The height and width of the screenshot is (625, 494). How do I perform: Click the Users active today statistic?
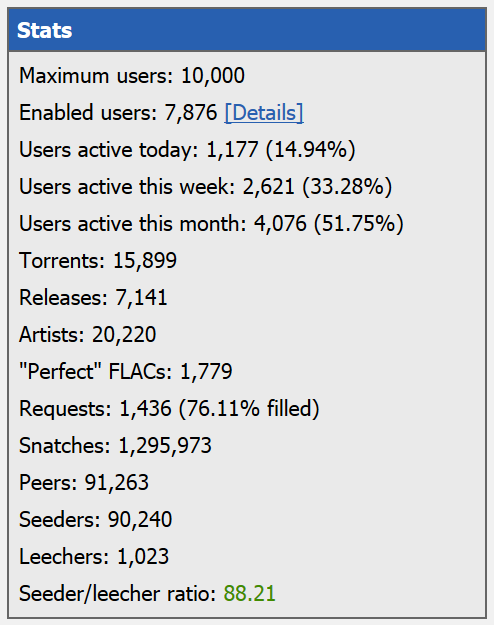187,150
